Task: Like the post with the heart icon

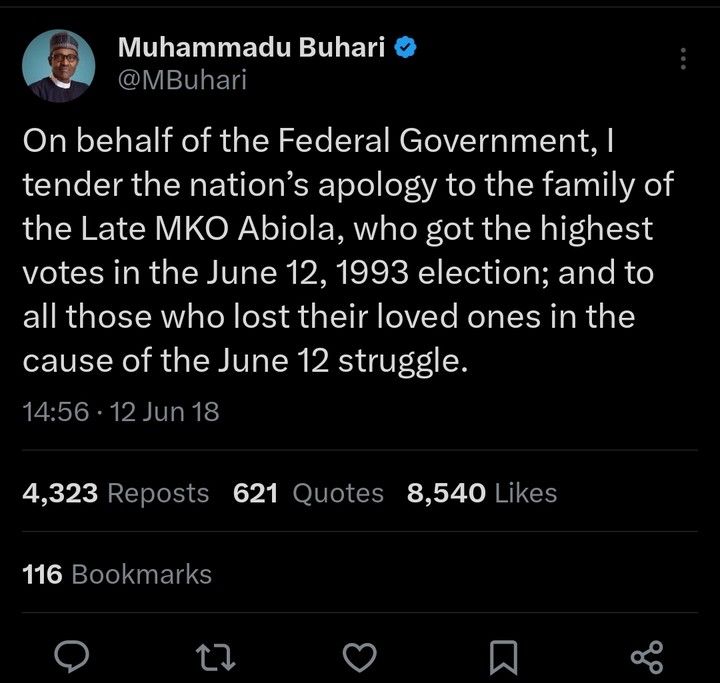Action: click(x=360, y=657)
